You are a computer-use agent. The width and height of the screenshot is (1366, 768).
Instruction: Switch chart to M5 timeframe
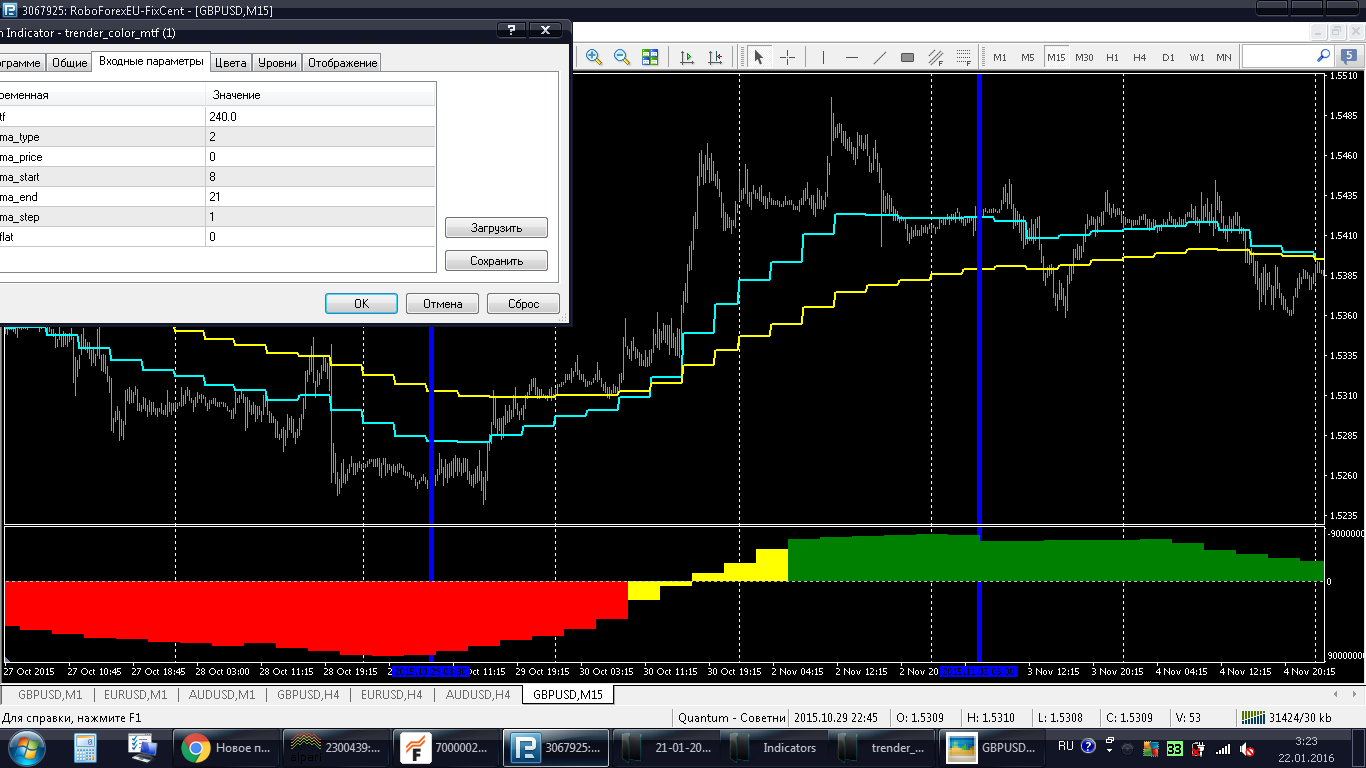click(x=1028, y=57)
